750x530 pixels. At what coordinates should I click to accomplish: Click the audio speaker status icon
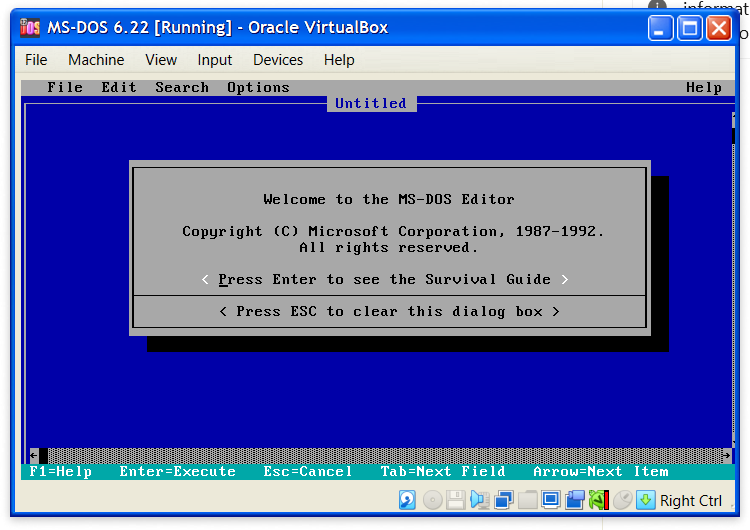(x=479, y=500)
